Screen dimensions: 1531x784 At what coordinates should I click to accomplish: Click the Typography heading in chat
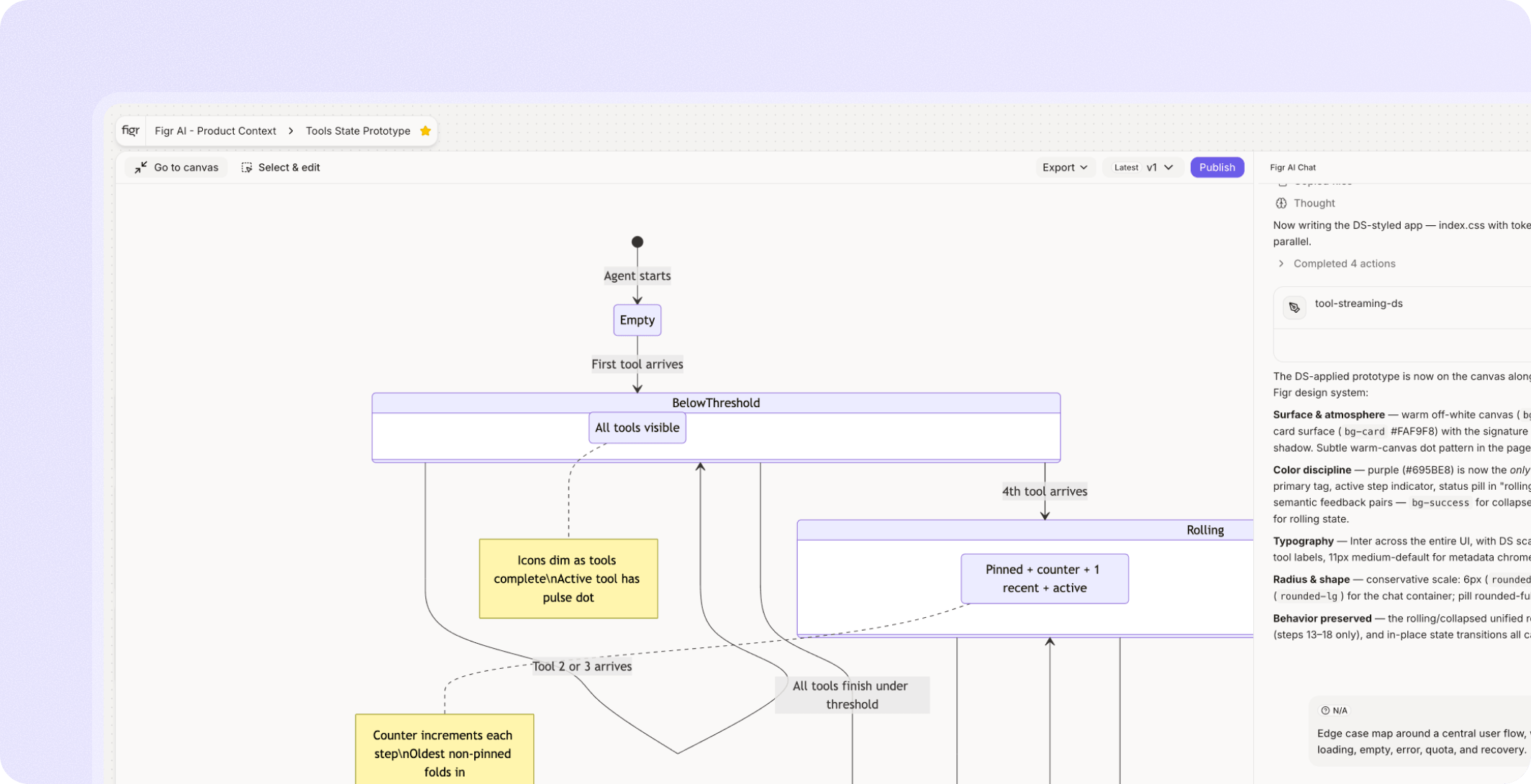click(x=1304, y=542)
